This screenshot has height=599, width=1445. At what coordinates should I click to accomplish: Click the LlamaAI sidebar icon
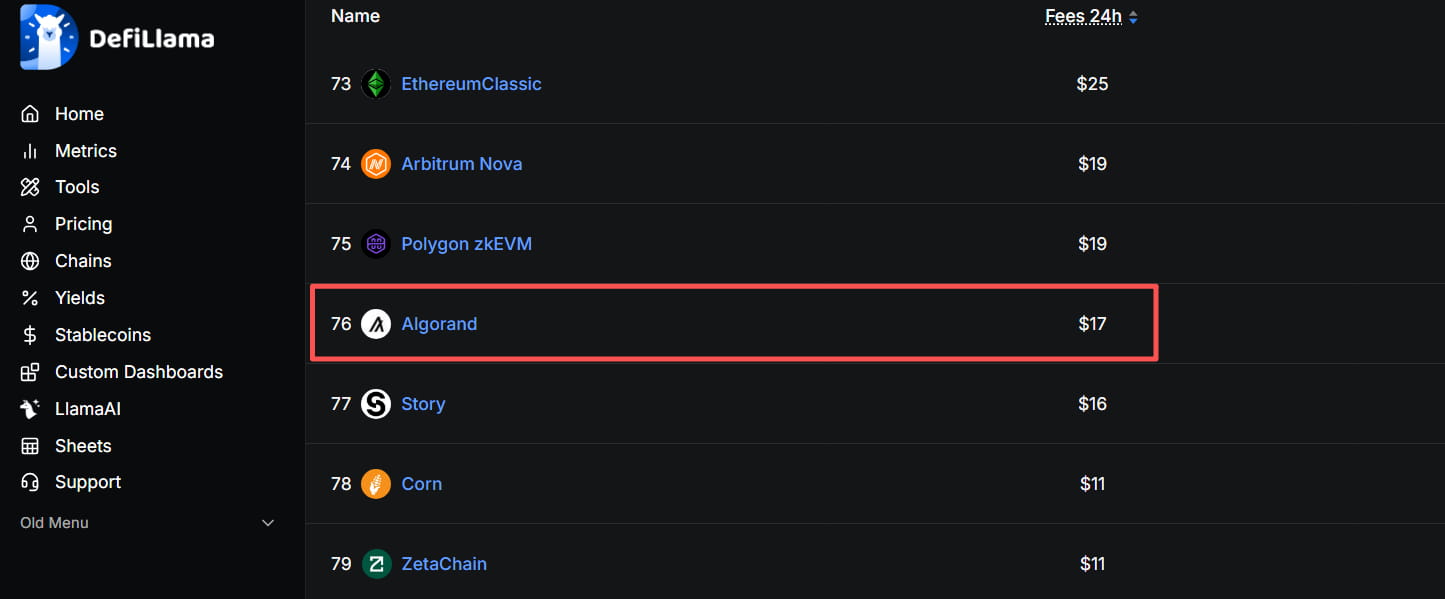point(30,409)
